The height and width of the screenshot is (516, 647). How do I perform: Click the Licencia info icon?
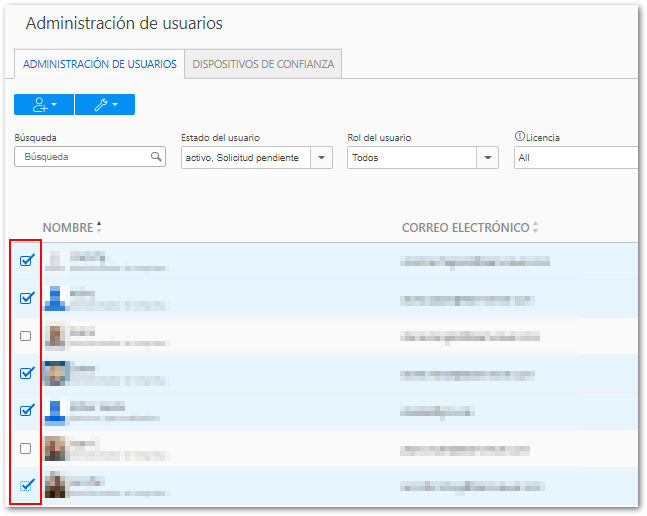[519, 136]
